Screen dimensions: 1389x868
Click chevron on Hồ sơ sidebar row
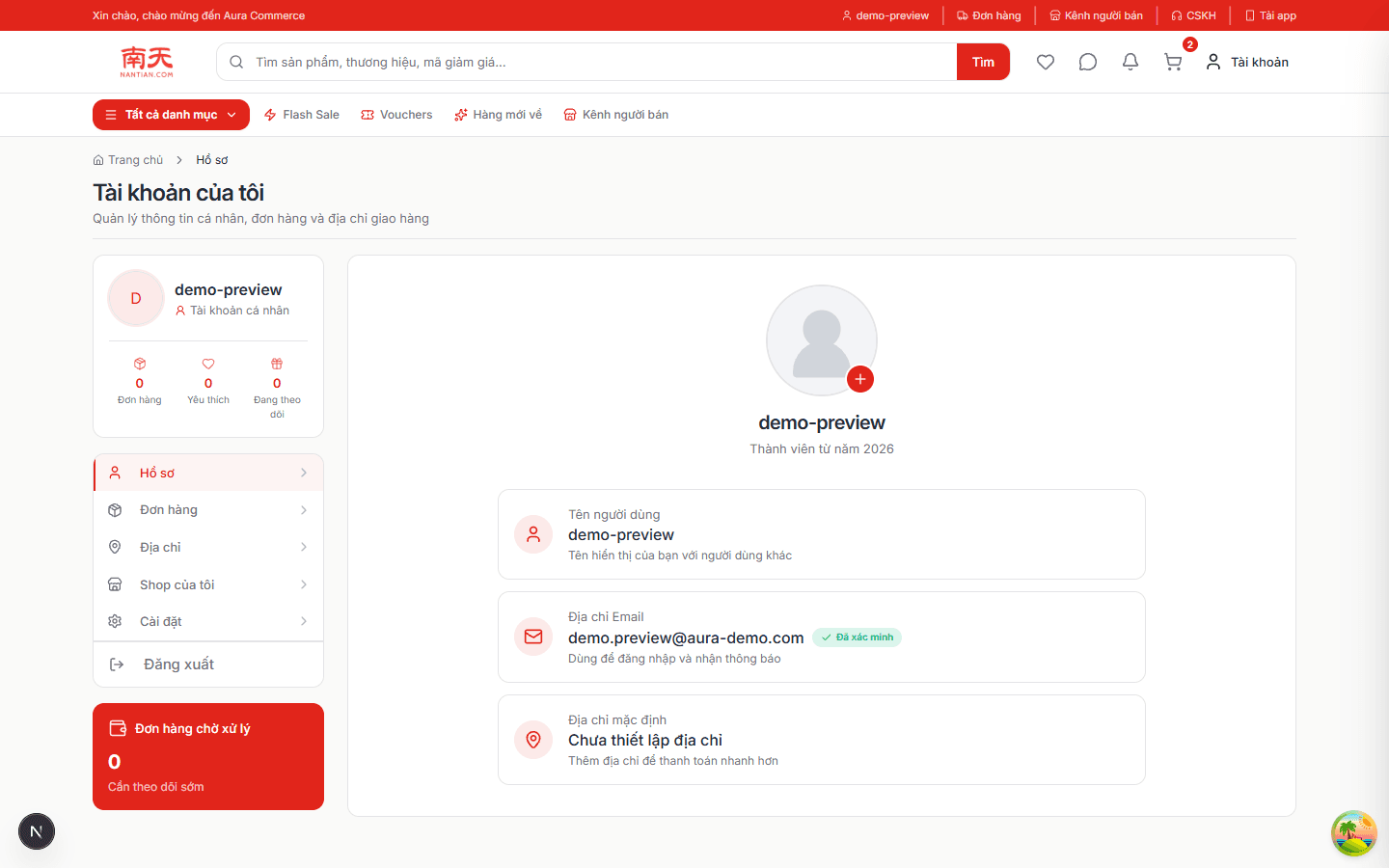(304, 473)
